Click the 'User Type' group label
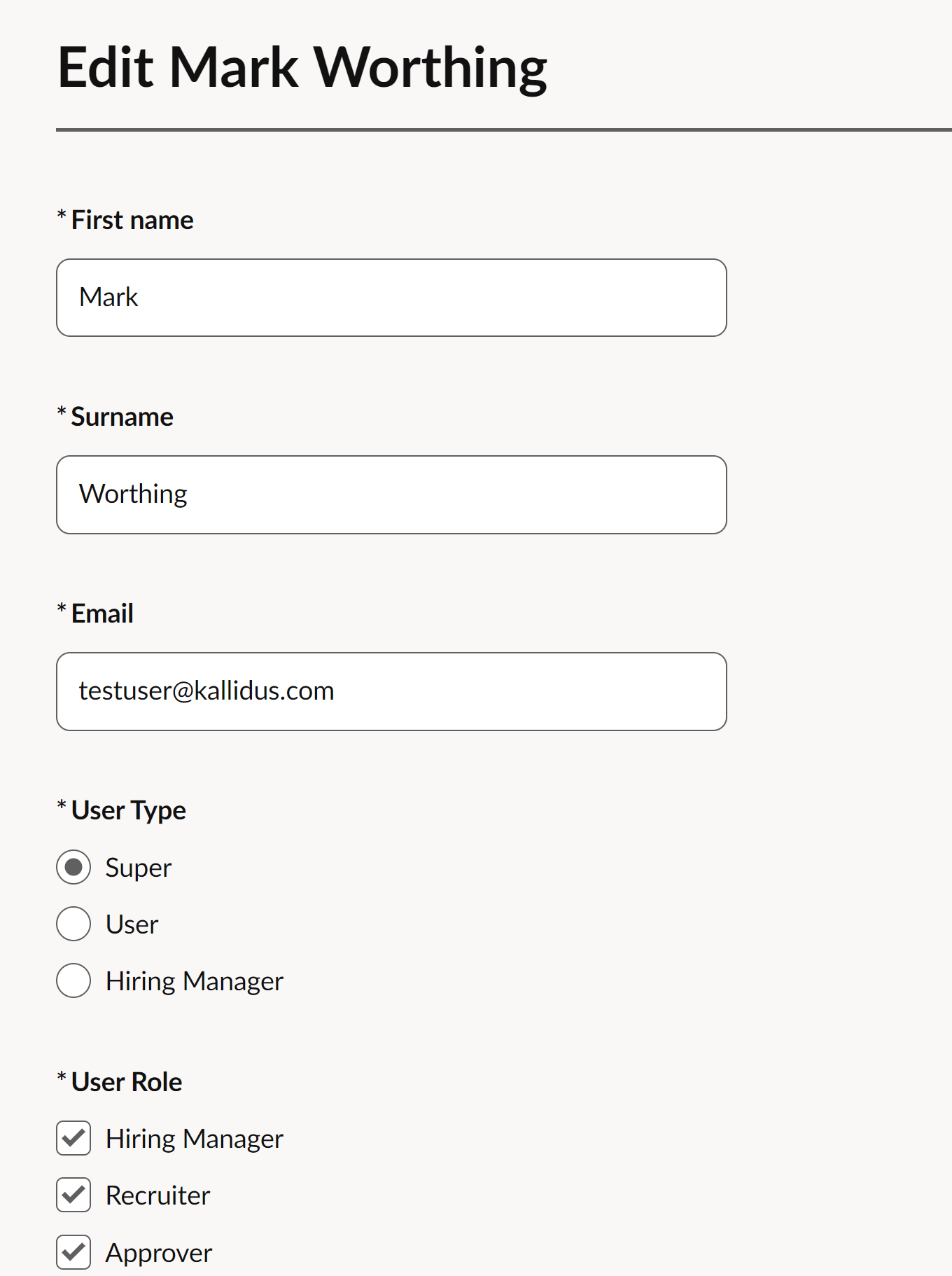This screenshot has height=1276, width=952. tap(128, 810)
